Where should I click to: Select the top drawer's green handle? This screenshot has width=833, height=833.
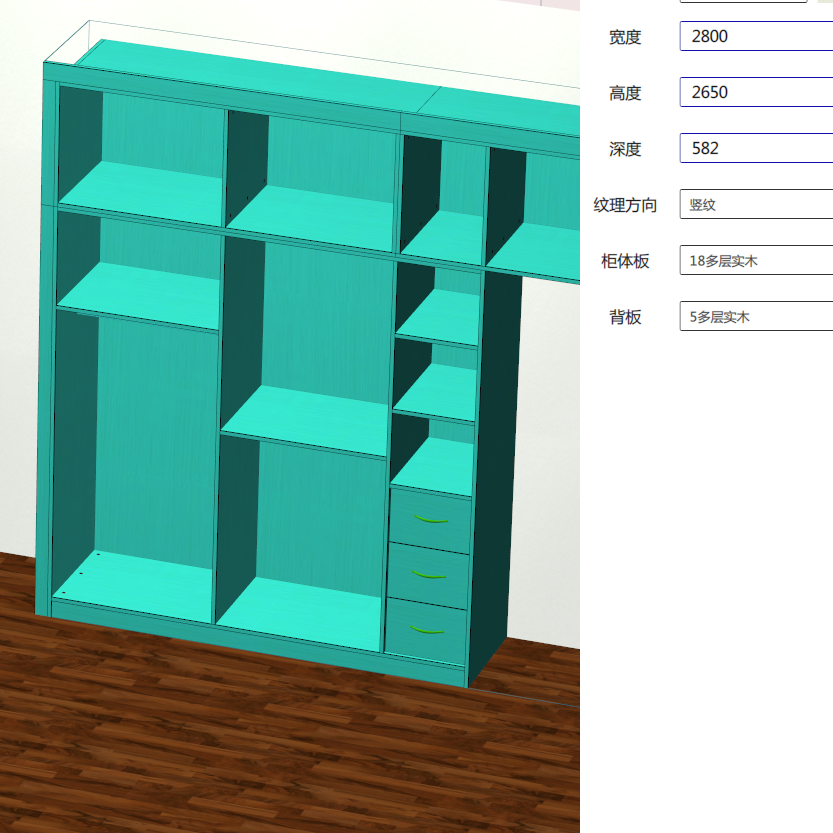point(430,520)
